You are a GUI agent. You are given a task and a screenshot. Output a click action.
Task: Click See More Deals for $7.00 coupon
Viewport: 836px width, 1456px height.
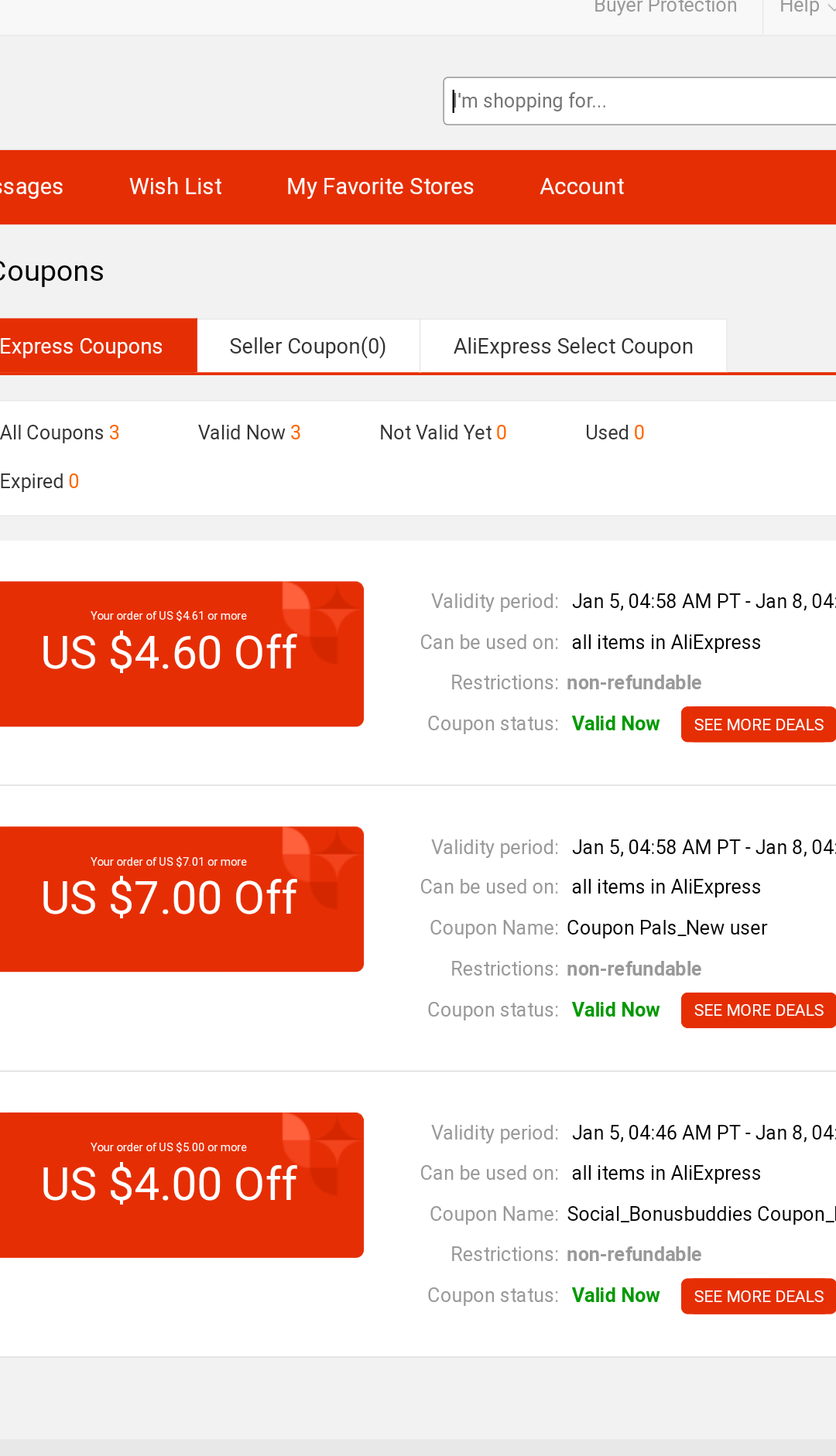click(x=759, y=1010)
